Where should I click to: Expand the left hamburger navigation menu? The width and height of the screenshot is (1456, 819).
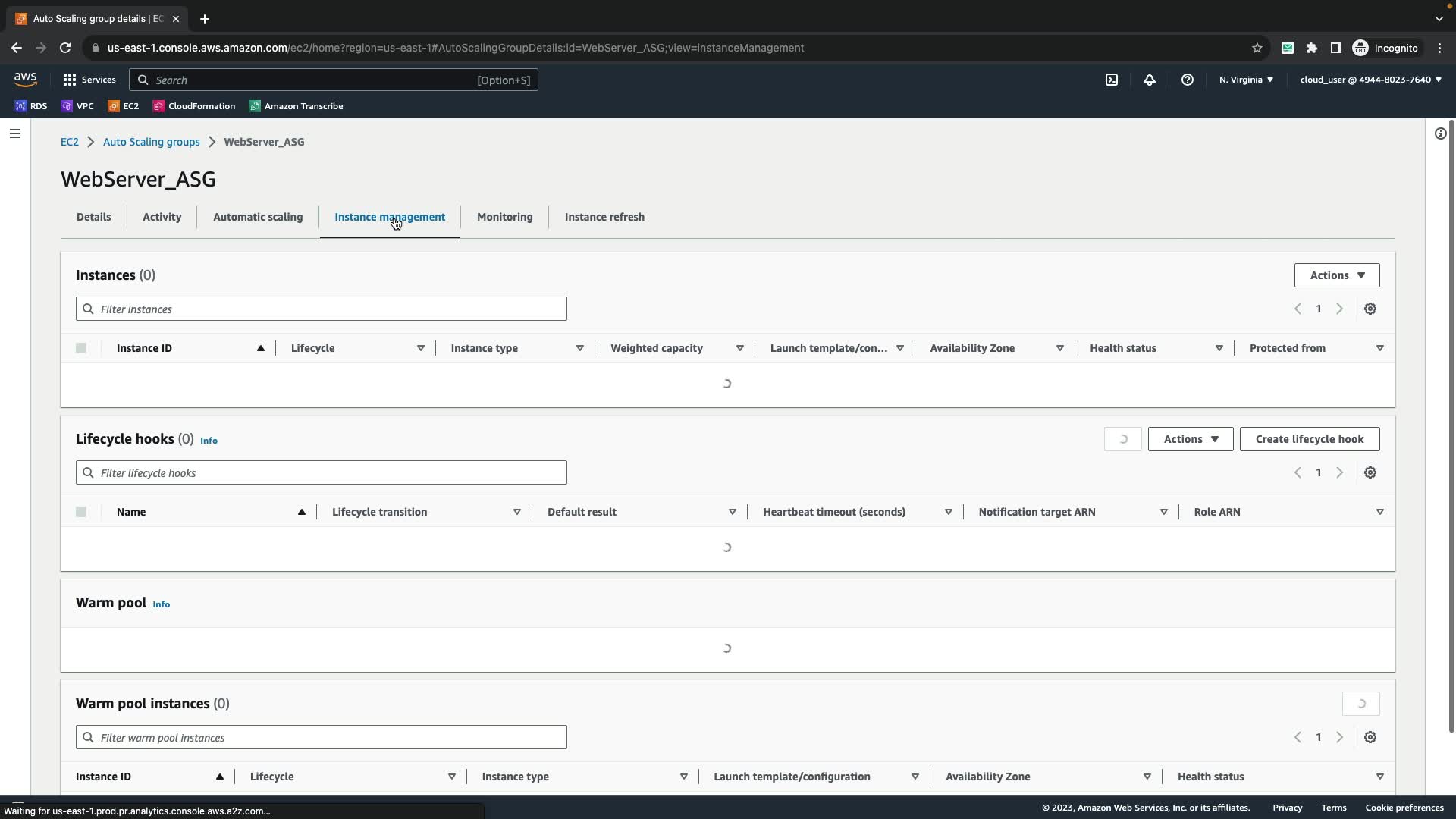pyautogui.click(x=15, y=133)
